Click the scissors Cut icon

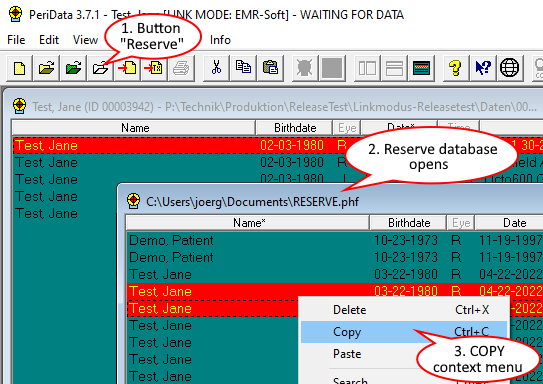216,68
